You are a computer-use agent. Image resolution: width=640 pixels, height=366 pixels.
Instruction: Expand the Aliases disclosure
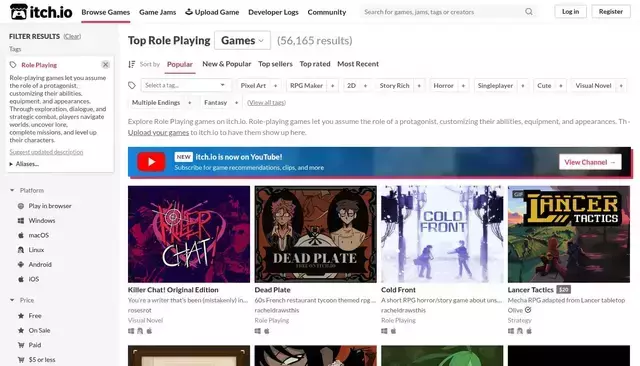pyautogui.click(x=24, y=164)
